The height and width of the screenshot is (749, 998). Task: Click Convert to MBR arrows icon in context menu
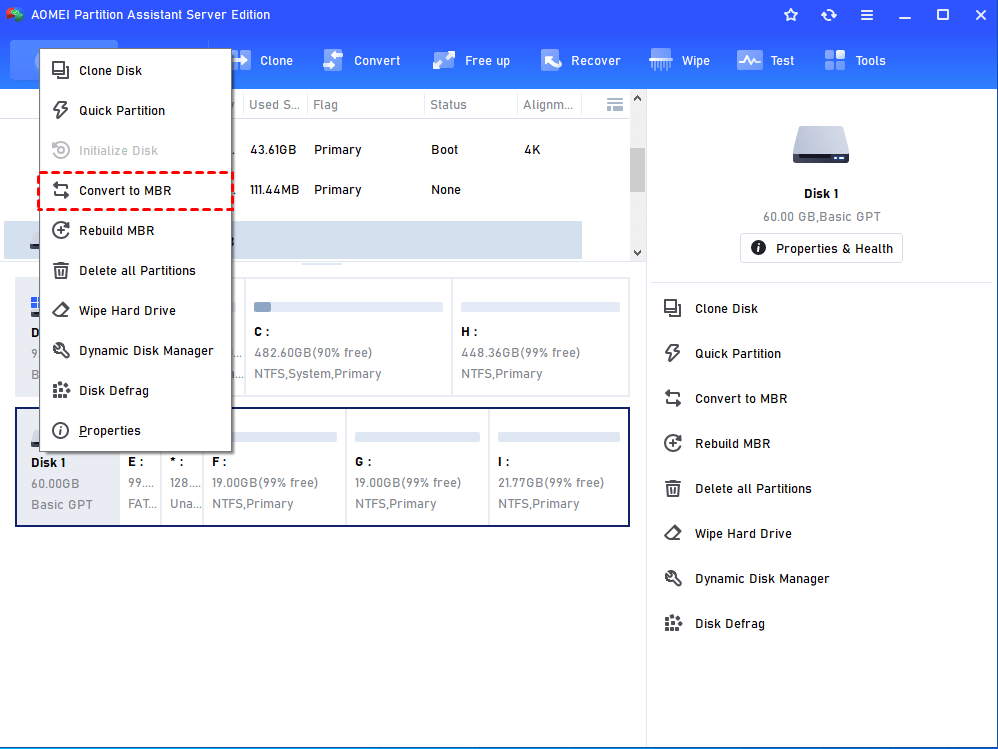(60, 190)
